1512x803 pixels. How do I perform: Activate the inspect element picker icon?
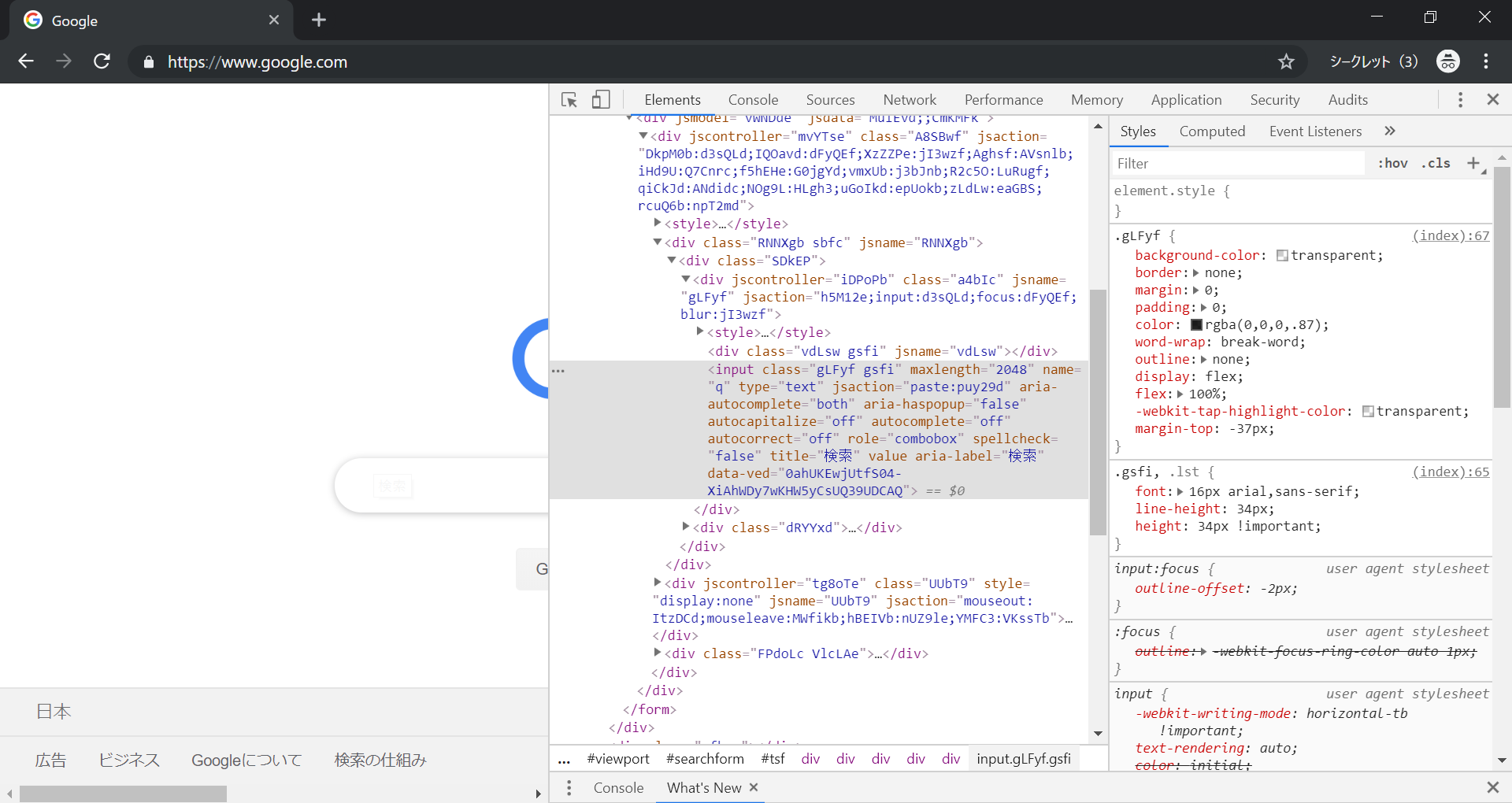point(569,100)
